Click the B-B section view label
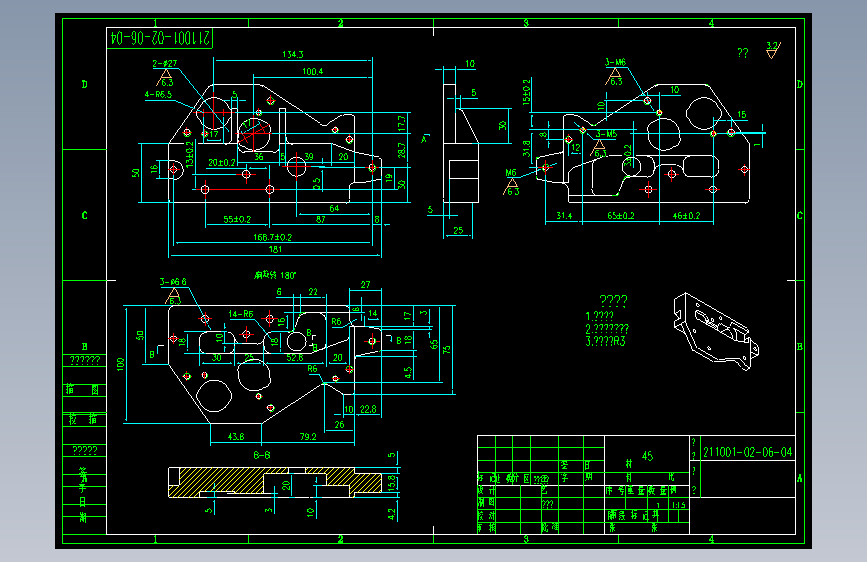This screenshot has width=867, height=562. (262, 455)
